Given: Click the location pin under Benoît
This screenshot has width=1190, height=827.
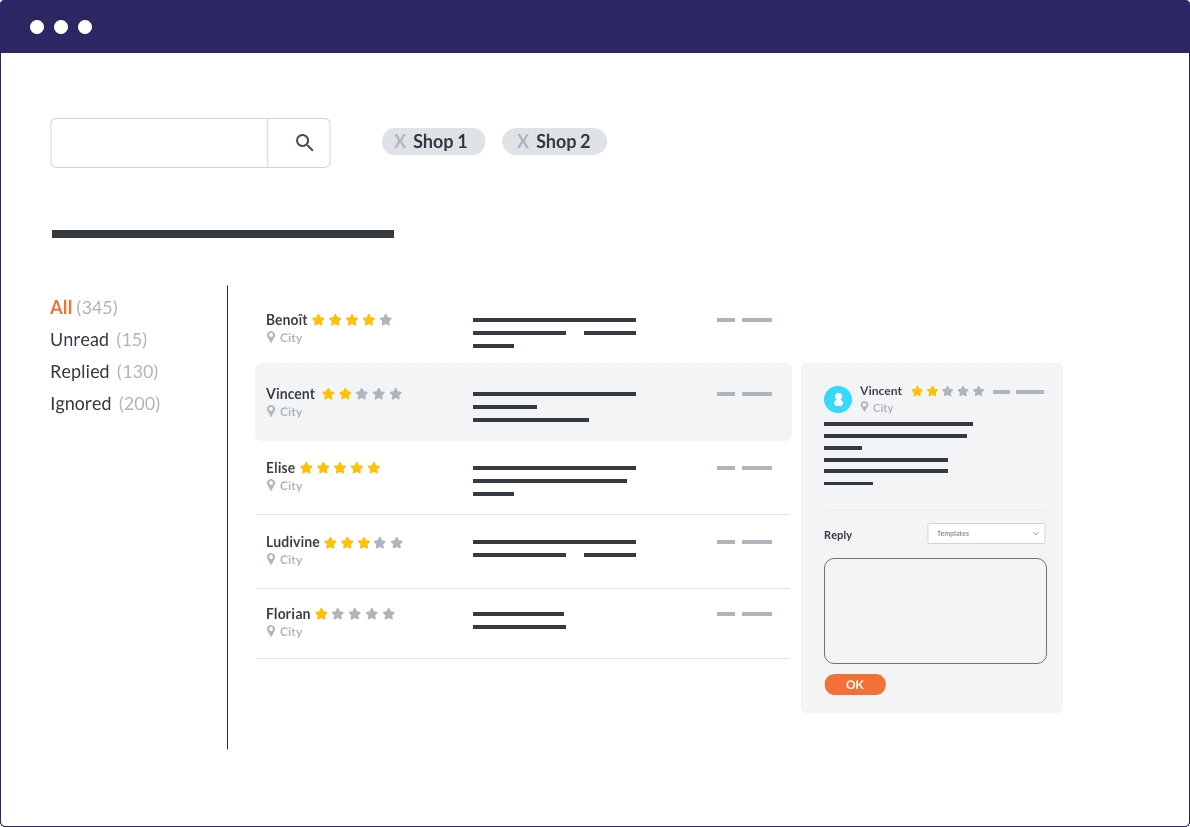Looking at the screenshot, I should coord(271,338).
